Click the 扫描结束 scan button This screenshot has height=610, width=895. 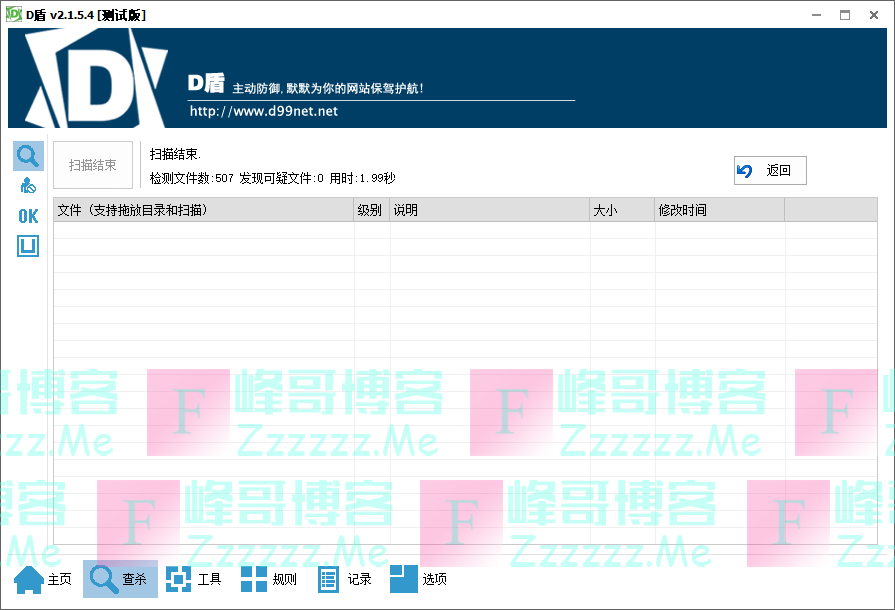tap(93, 166)
